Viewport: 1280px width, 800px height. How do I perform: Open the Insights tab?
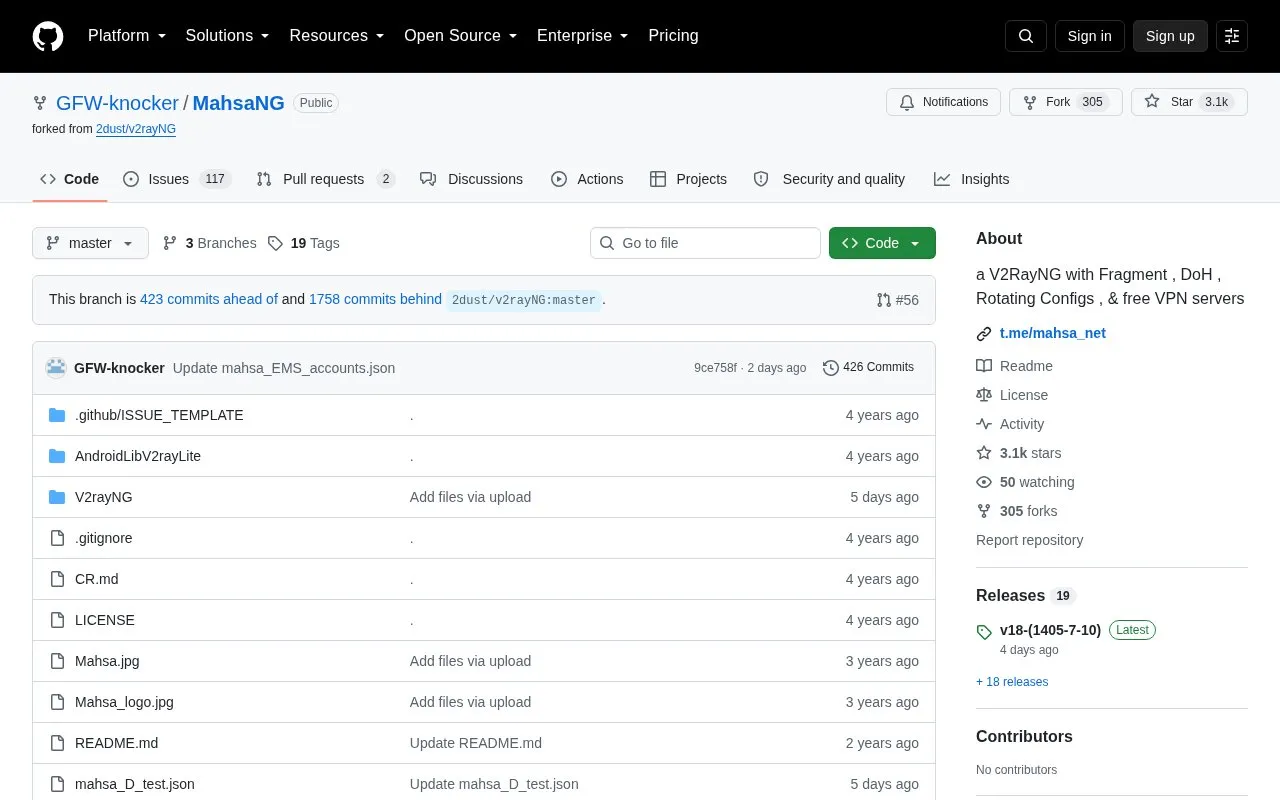pos(972,179)
